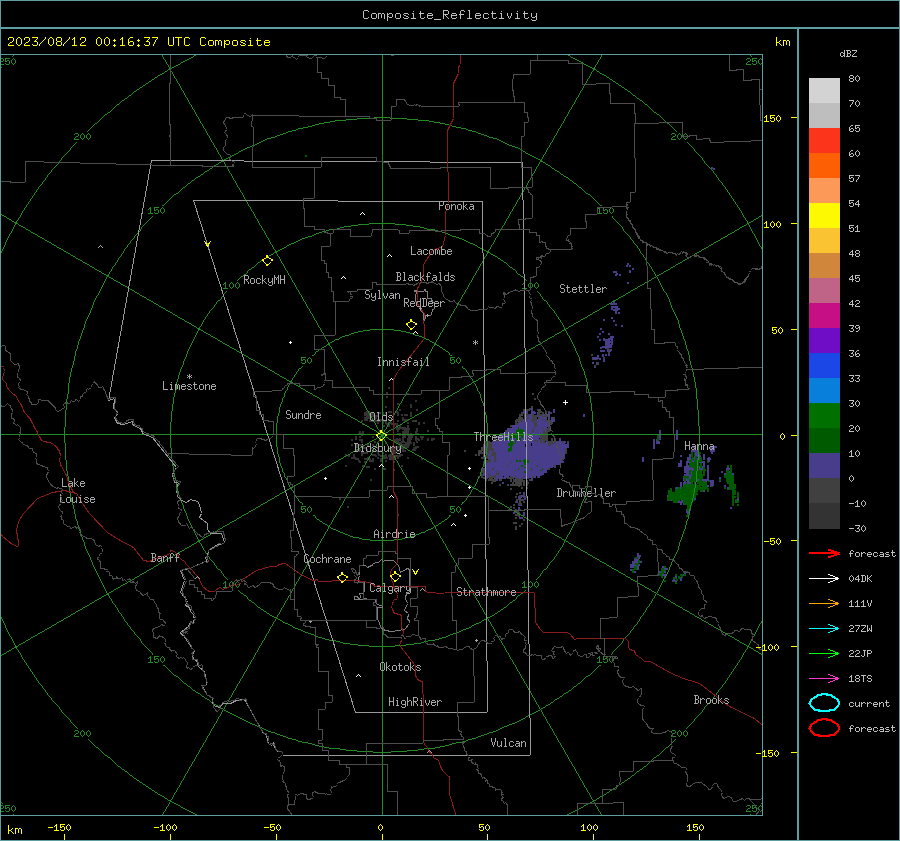Click the Sundre label

click(303, 414)
